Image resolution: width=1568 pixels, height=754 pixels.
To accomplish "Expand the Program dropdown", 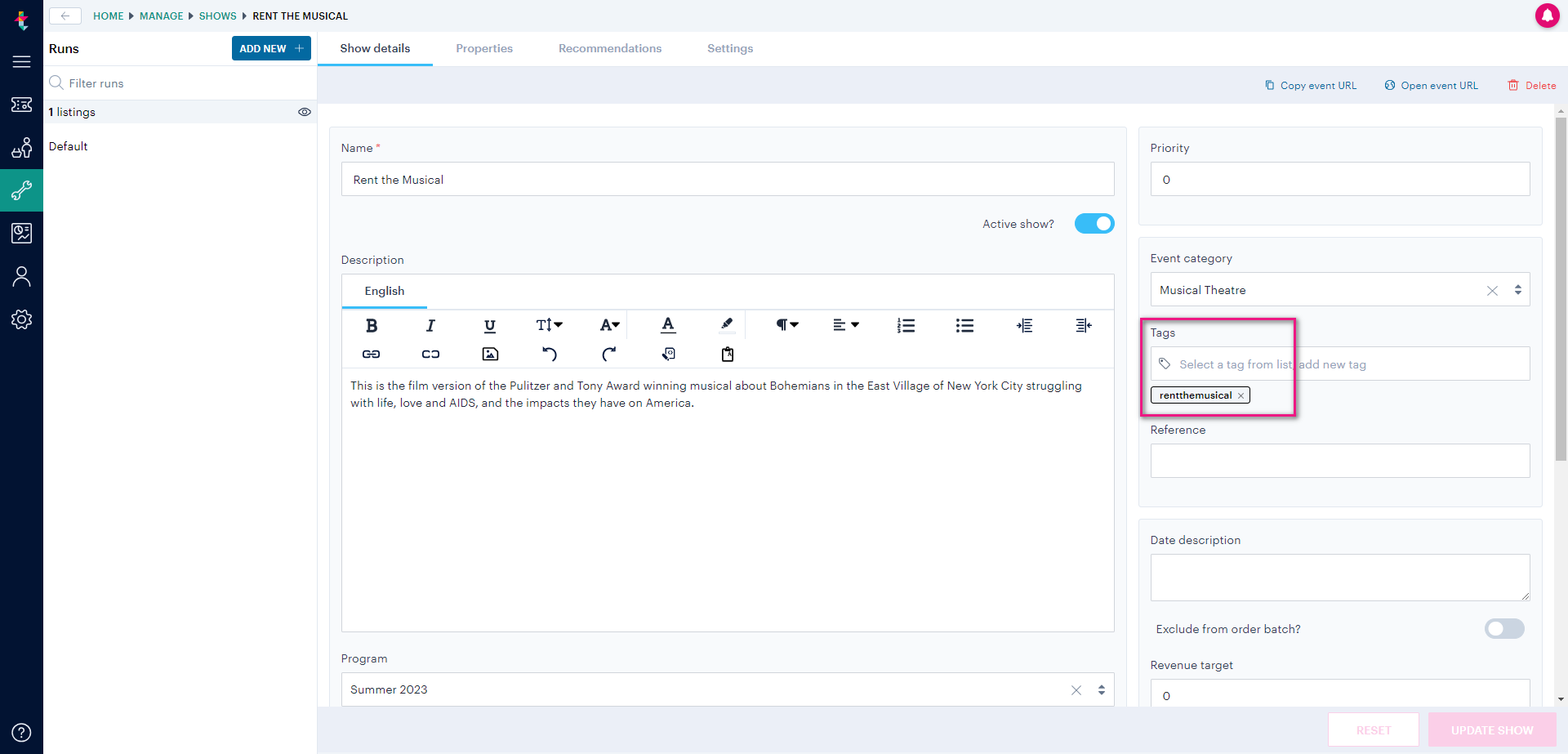I will tap(1102, 690).
